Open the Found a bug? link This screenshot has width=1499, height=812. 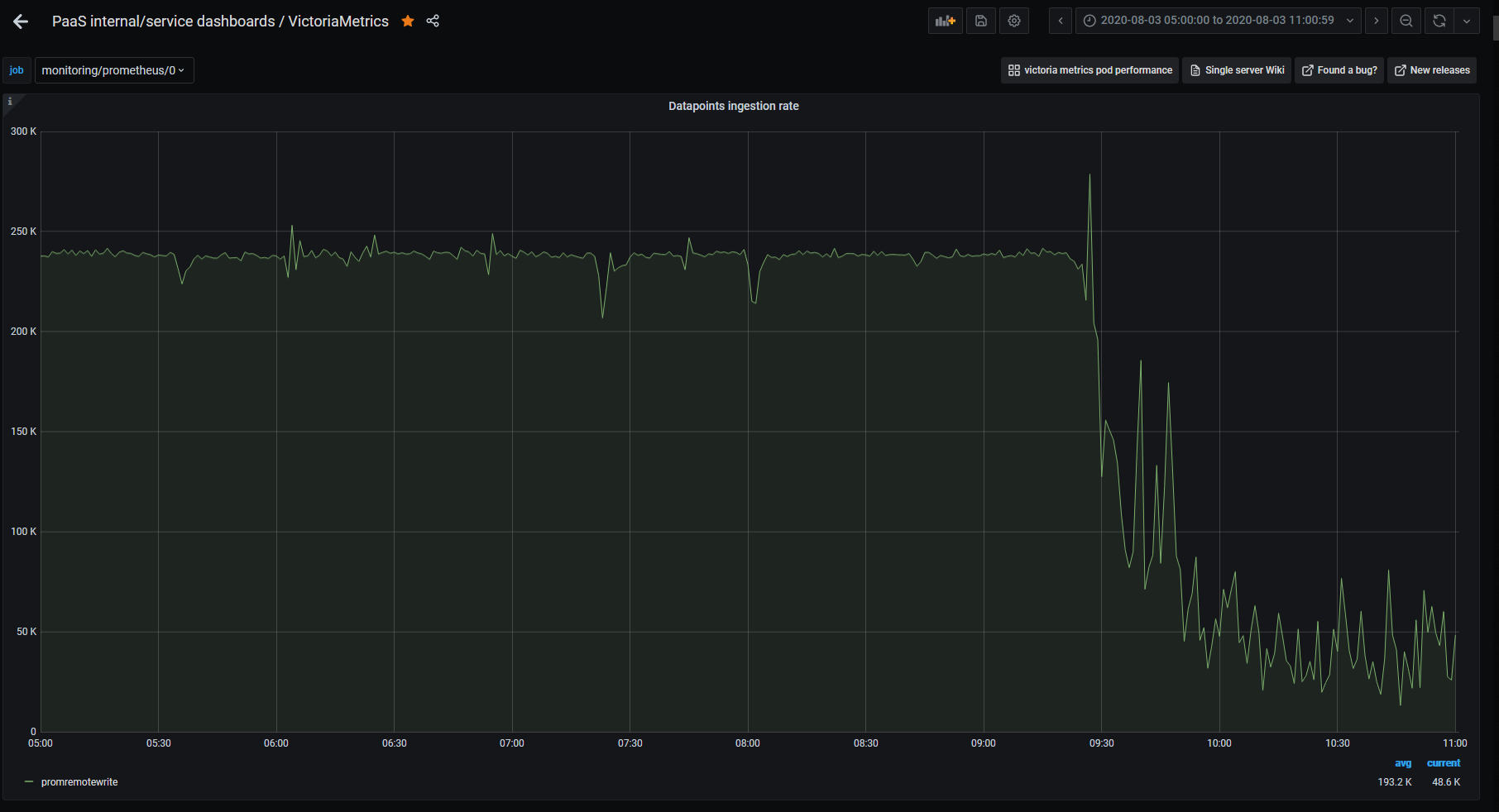1339,70
